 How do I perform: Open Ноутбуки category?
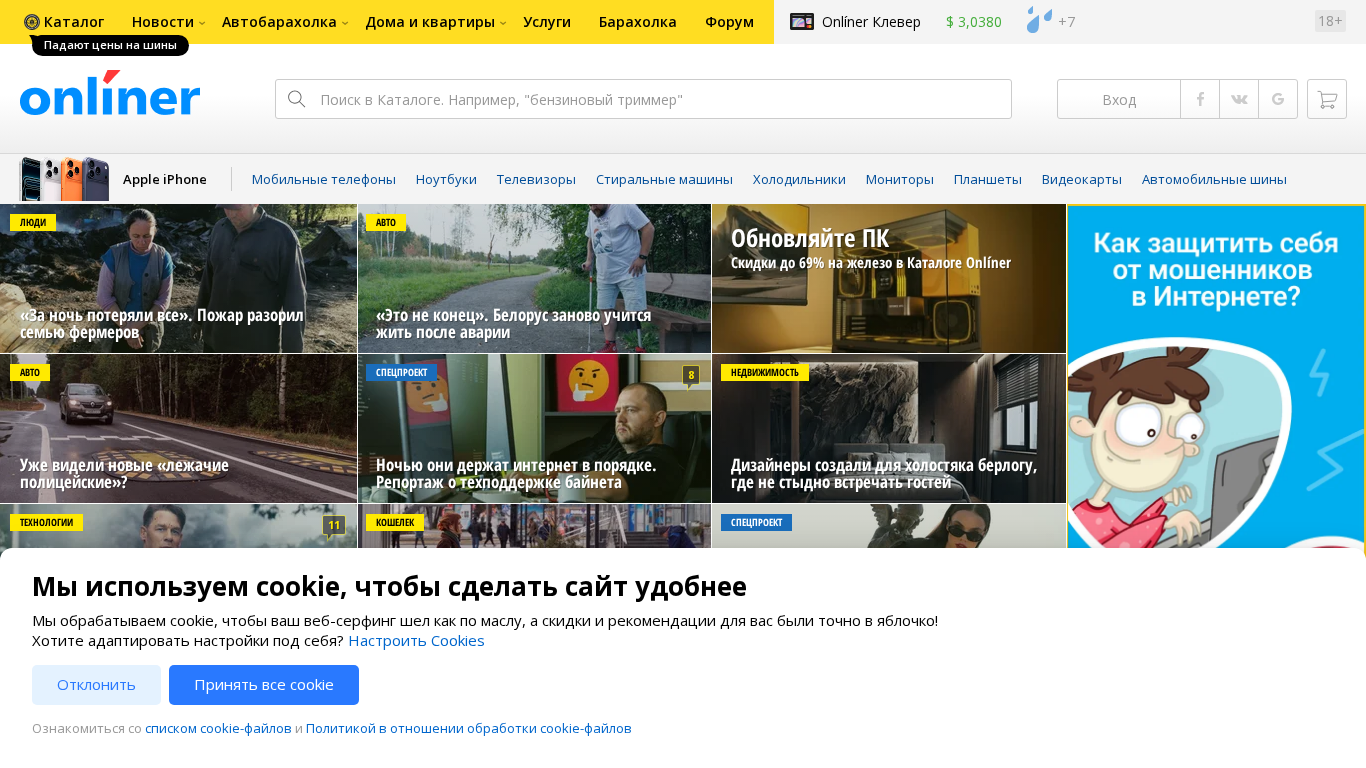pos(446,180)
